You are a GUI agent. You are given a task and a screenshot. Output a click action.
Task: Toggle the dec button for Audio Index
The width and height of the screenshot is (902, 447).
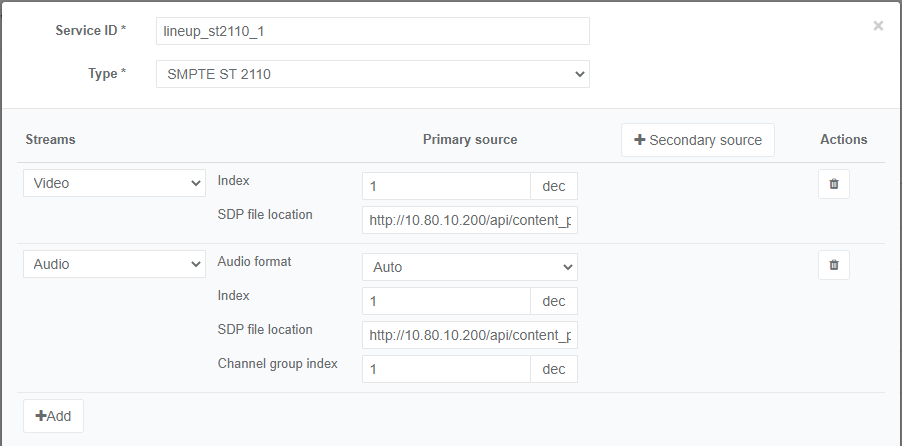coord(554,302)
